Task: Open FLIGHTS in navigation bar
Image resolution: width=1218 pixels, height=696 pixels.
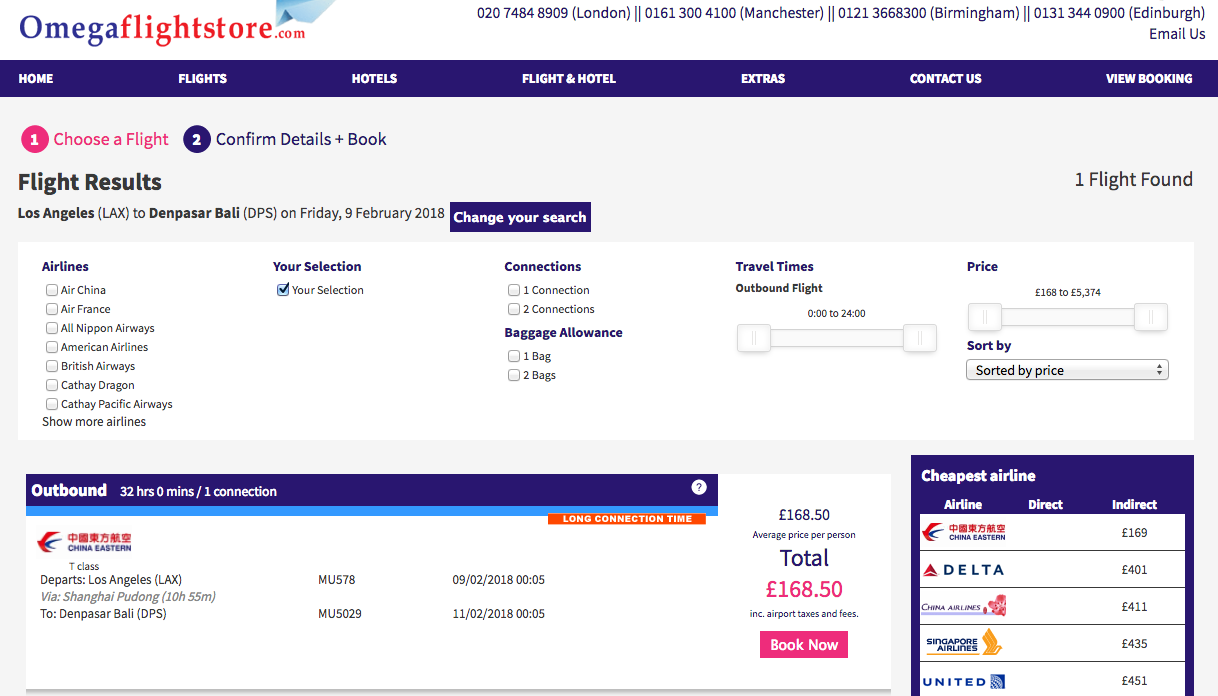Action: tap(203, 79)
